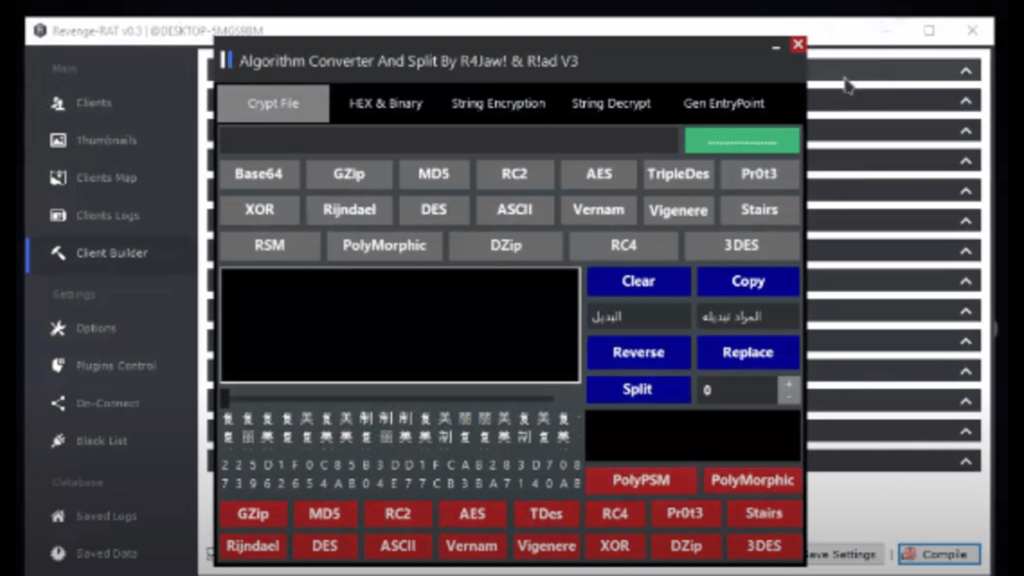Open the String Decrypt tab
This screenshot has width=1024, height=576.
(611, 103)
